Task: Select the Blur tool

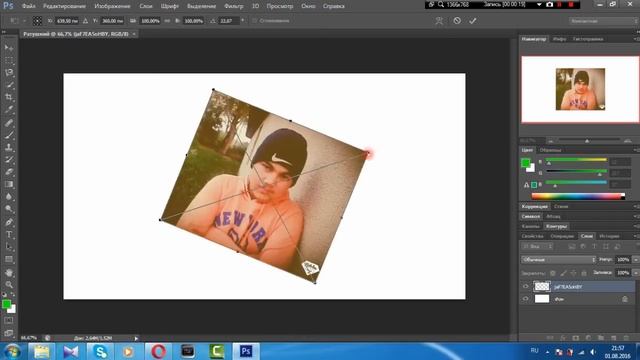Action: (9, 196)
